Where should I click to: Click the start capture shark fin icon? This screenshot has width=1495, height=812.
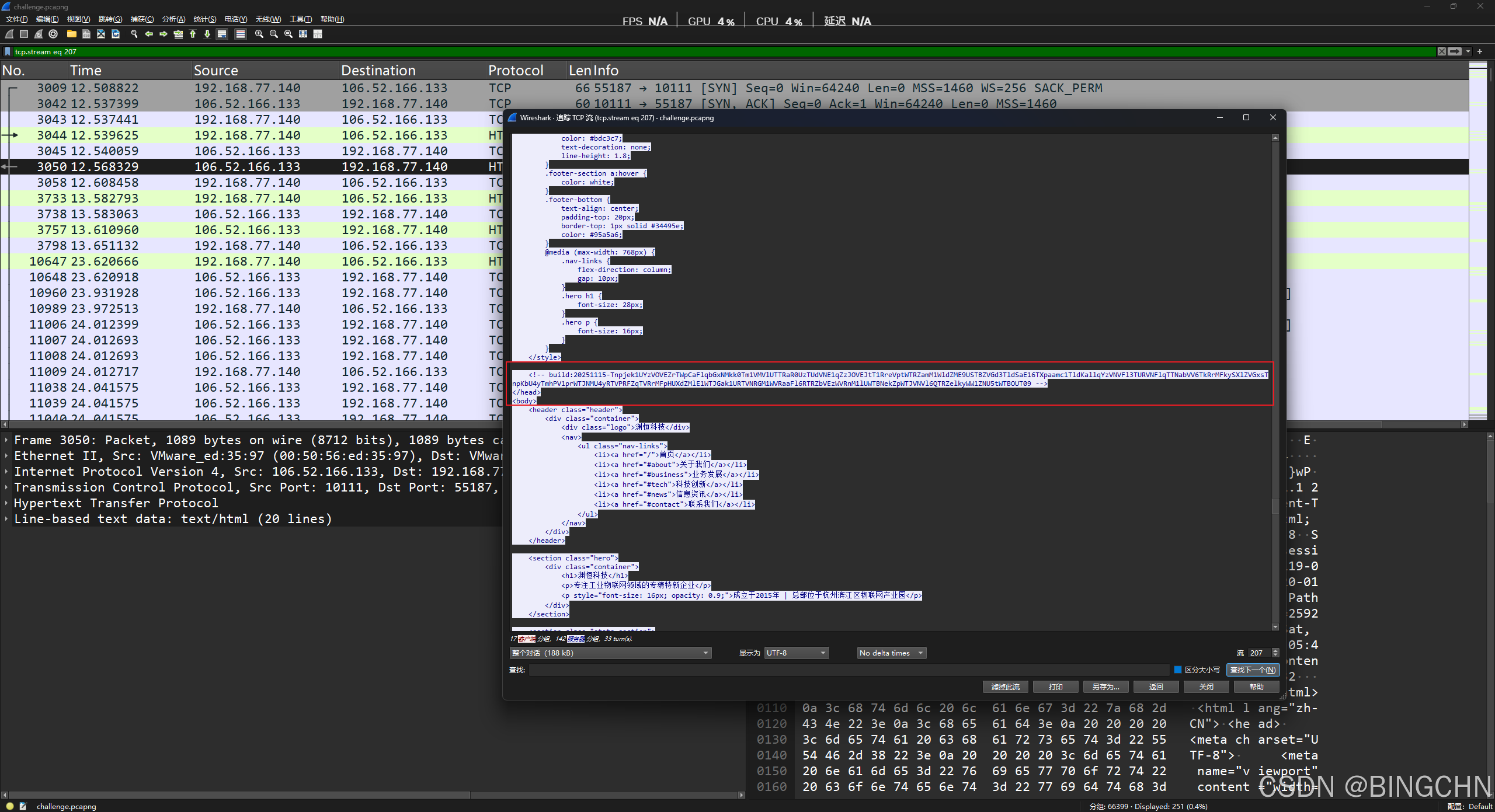point(9,34)
